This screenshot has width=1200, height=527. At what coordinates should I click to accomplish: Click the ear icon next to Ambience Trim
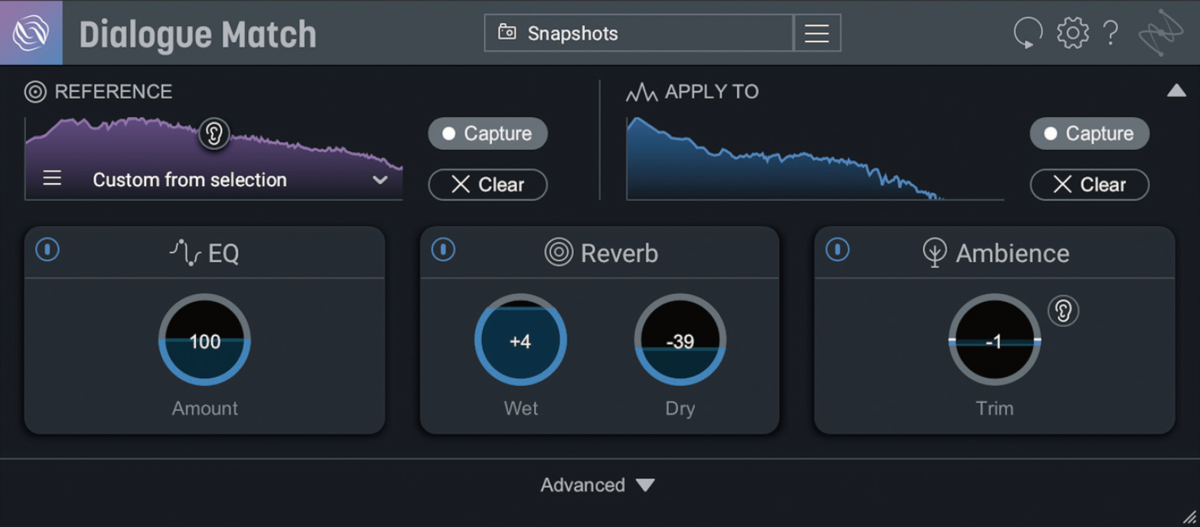(1064, 311)
